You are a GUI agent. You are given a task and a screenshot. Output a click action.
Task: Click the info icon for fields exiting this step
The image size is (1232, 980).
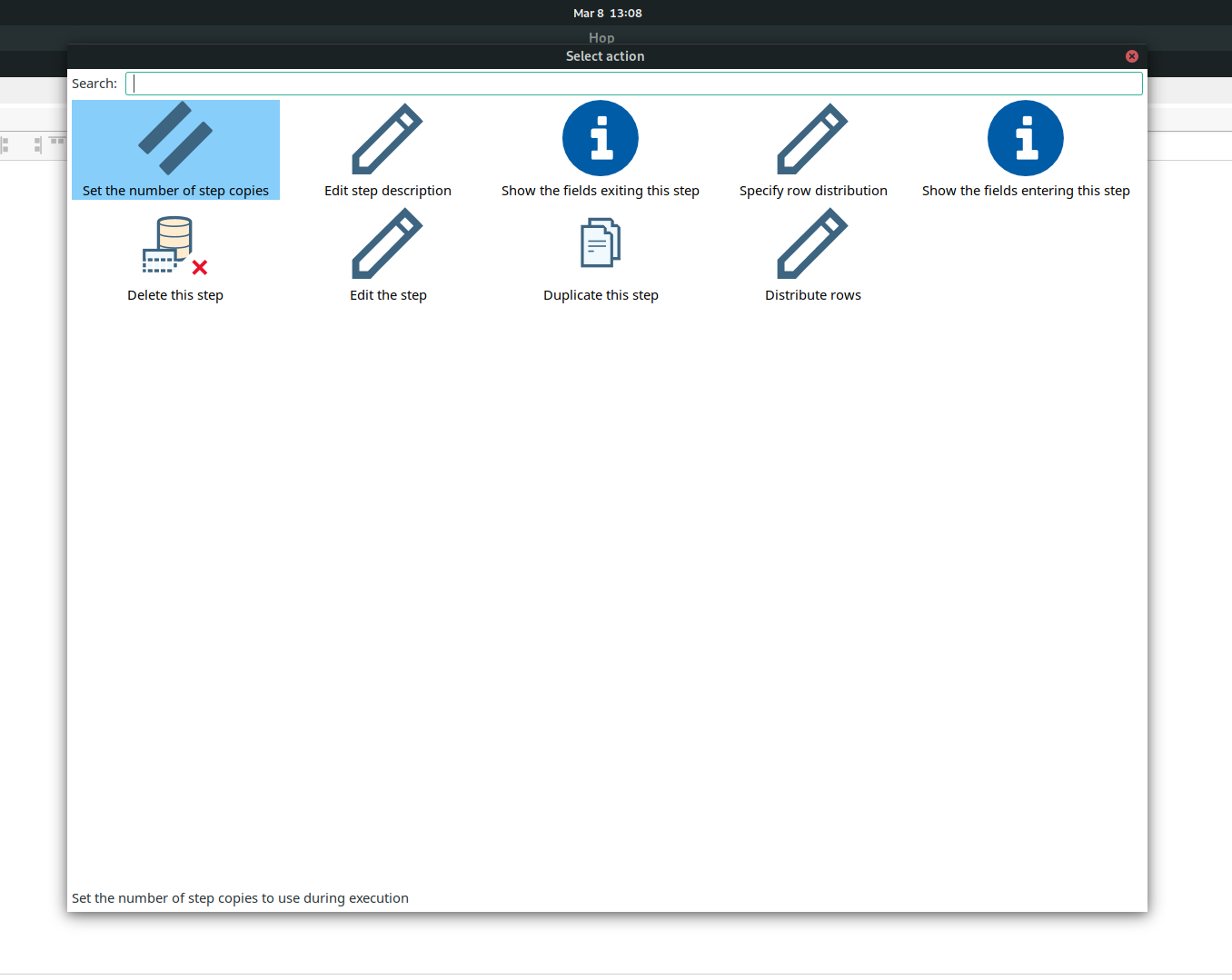point(601,138)
